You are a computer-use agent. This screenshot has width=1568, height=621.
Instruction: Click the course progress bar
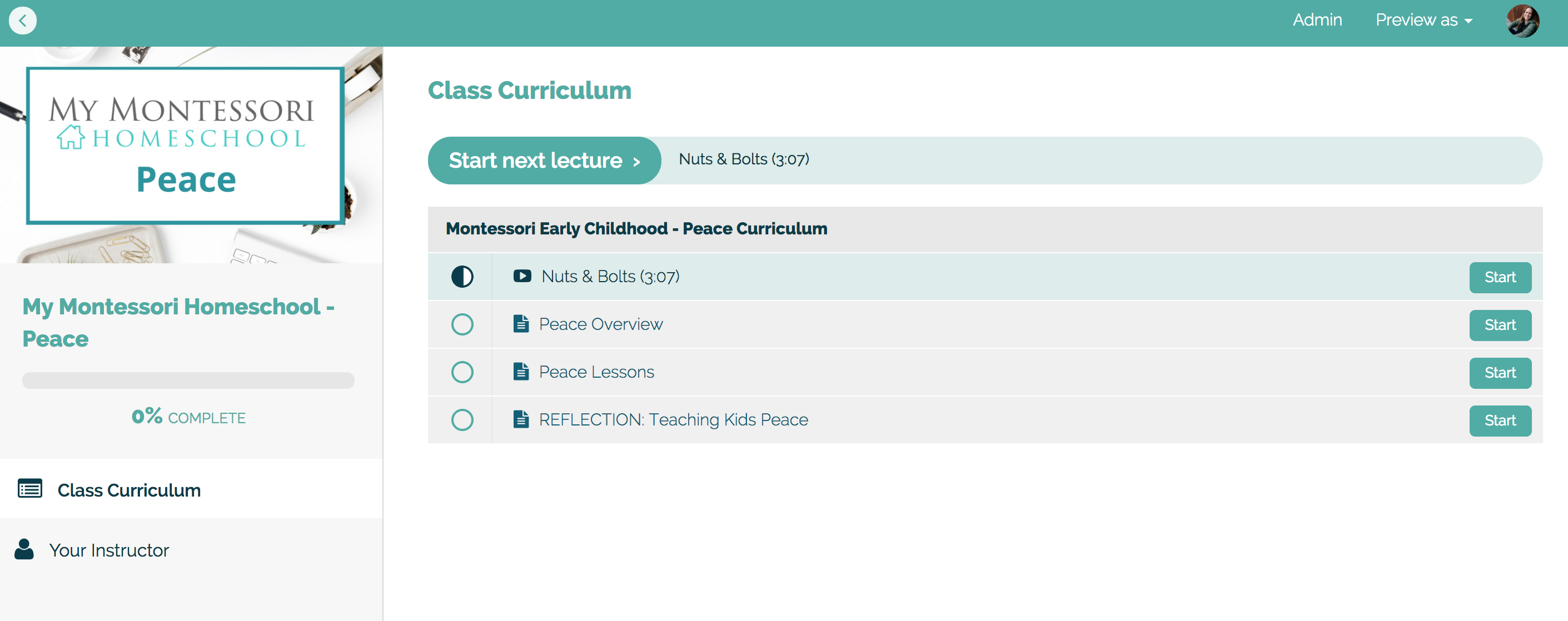pos(188,380)
